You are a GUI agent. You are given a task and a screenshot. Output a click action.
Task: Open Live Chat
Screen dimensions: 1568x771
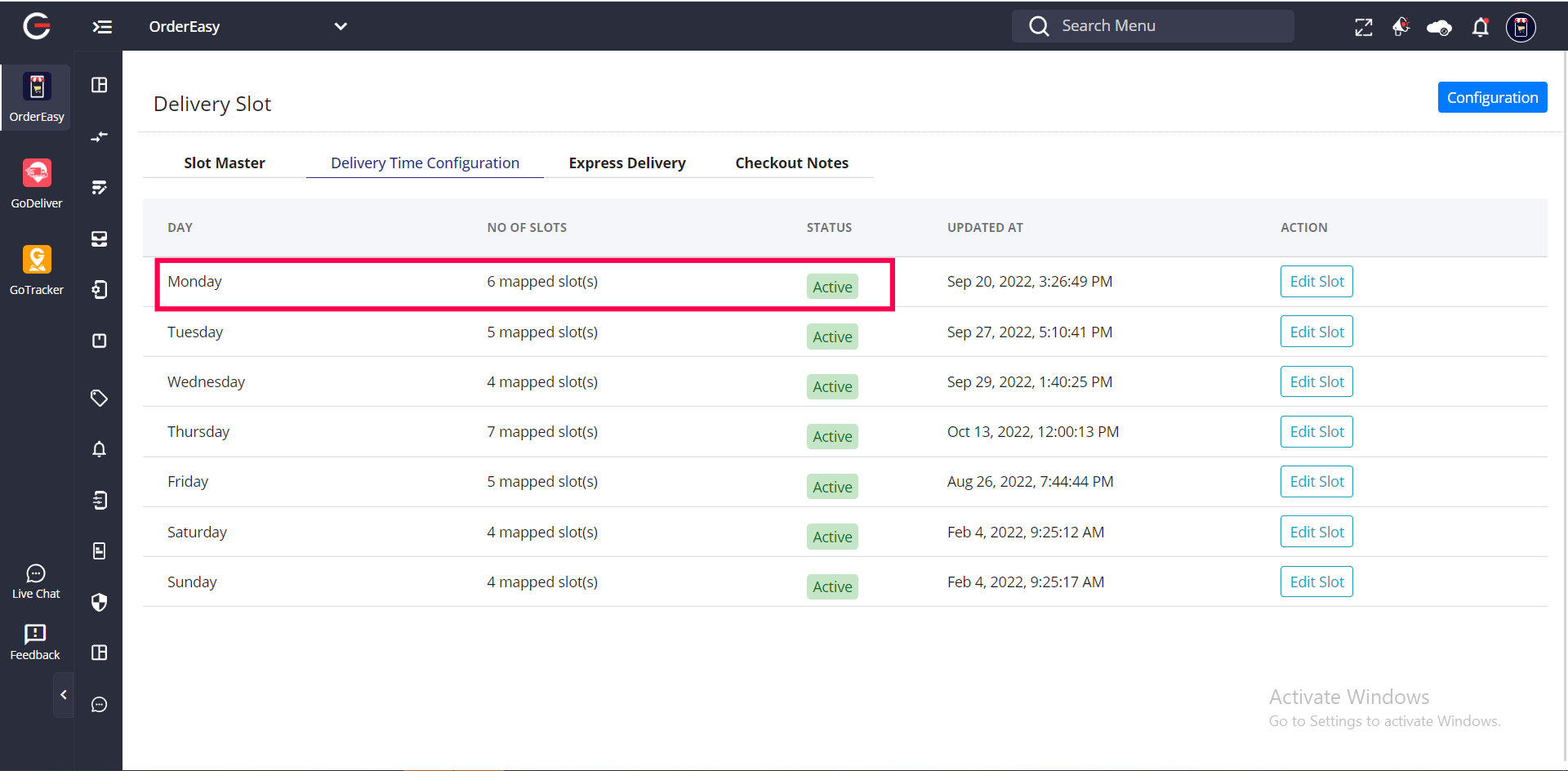click(x=36, y=582)
